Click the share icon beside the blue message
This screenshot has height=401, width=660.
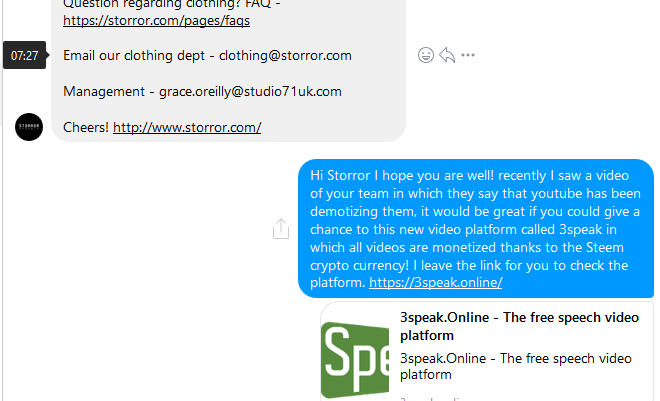point(281,229)
